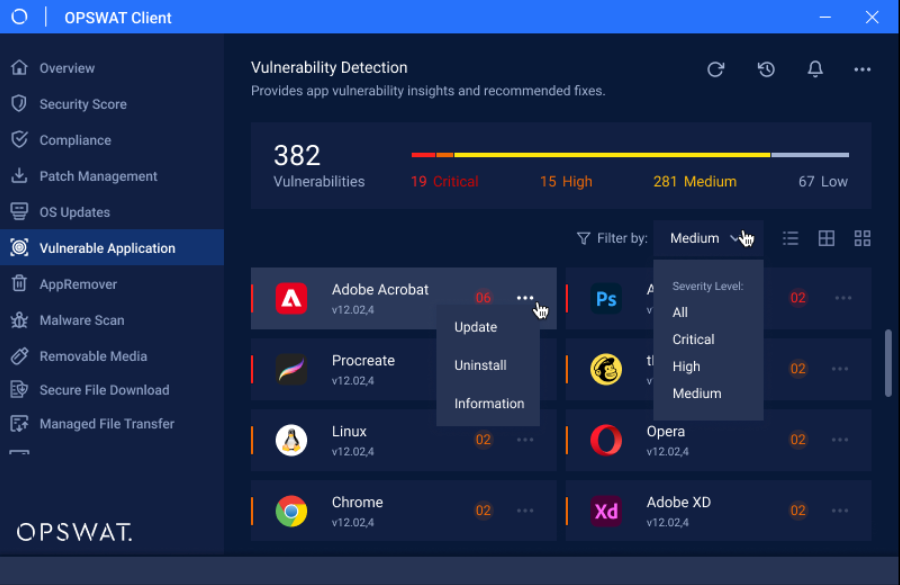Open the header more options ellipsis
The height and width of the screenshot is (585, 900).
862,69
